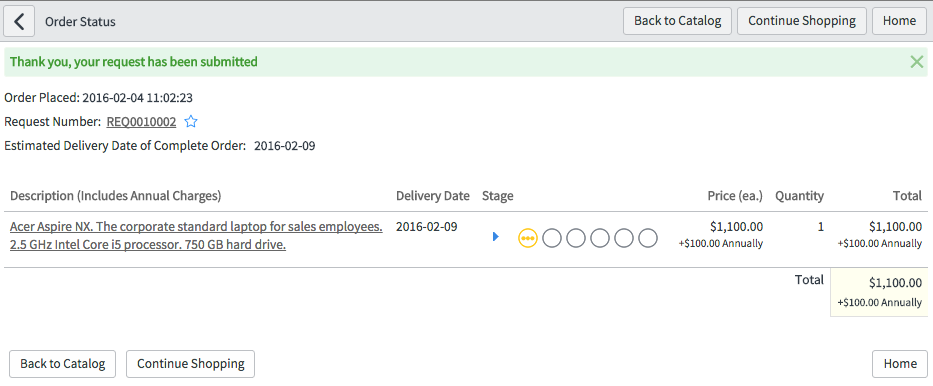Click the Price (ea.) column header
933x386 pixels.
click(735, 196)
